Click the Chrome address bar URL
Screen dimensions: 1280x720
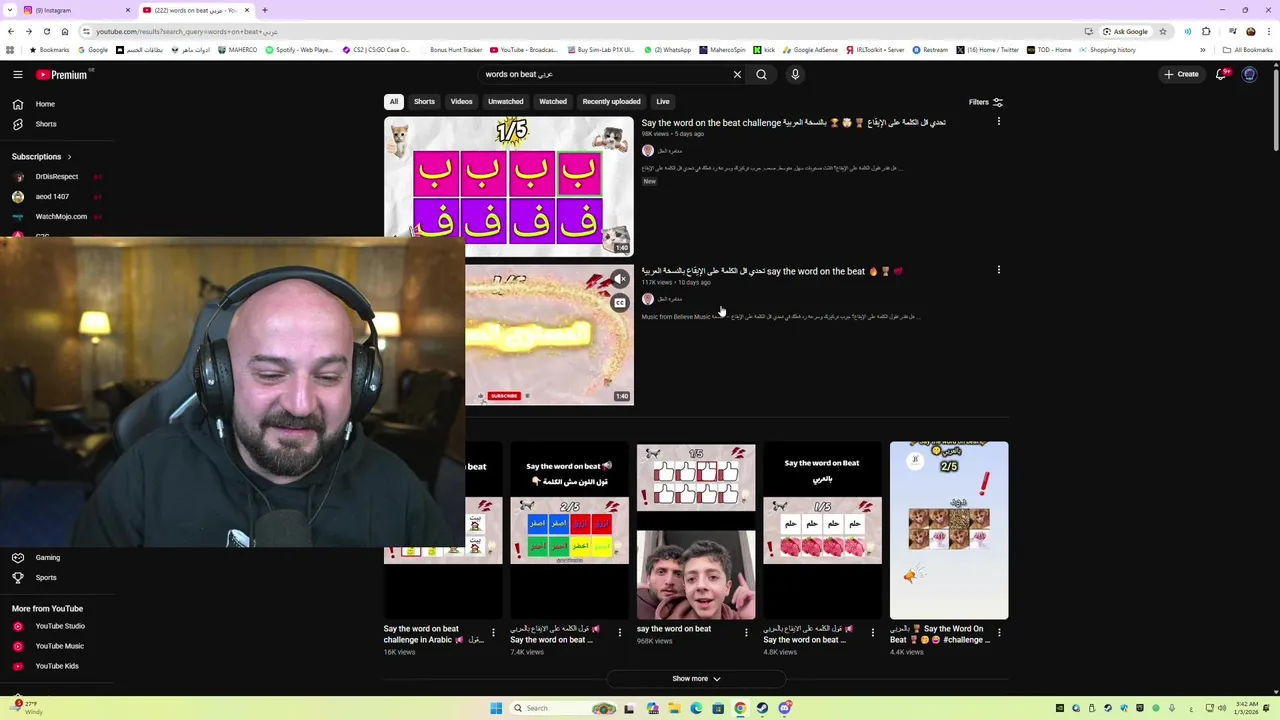pos(186,32)
